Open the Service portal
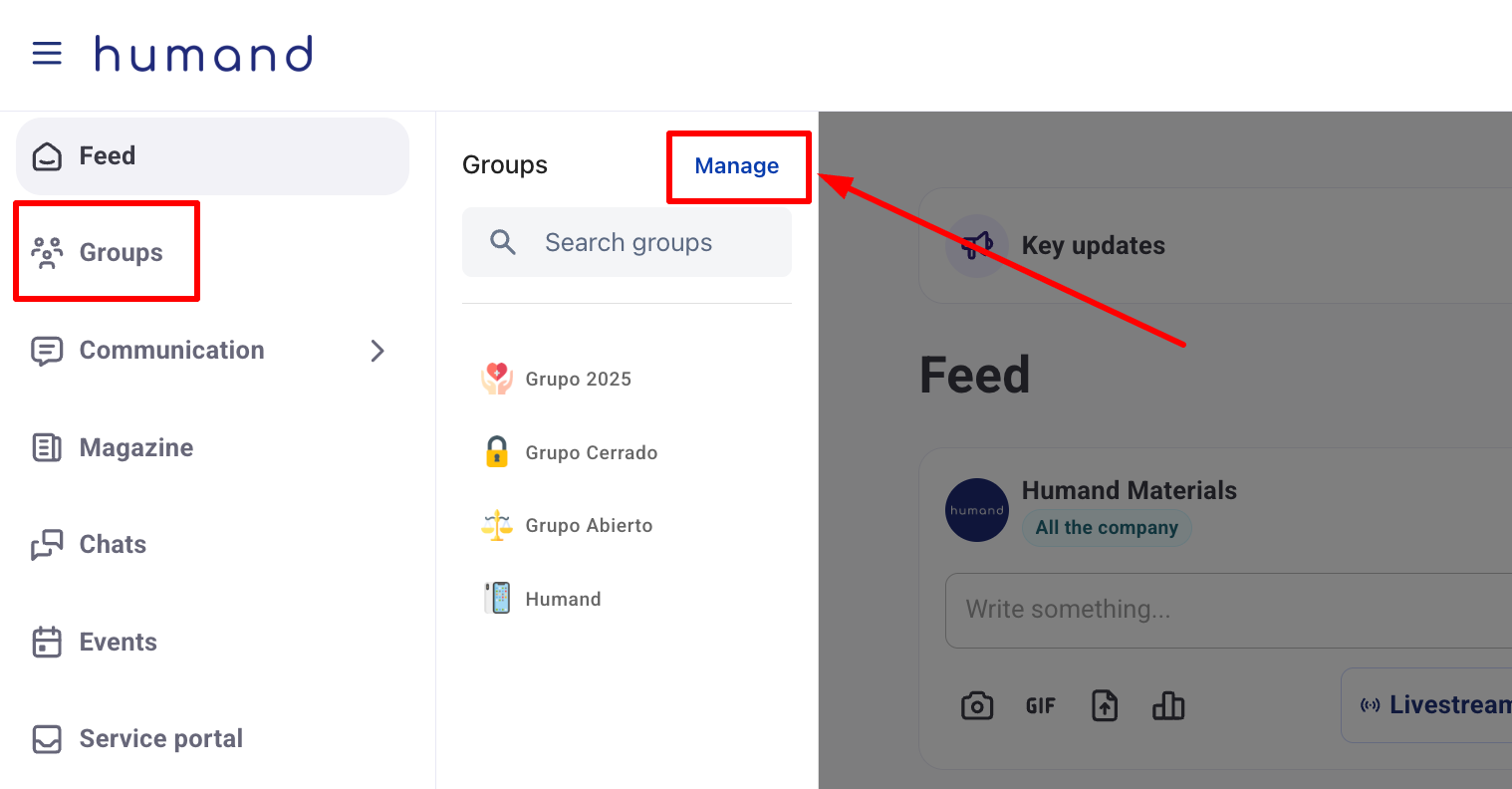This screenshot has width=1512, height=789. (x=160, y=739)
